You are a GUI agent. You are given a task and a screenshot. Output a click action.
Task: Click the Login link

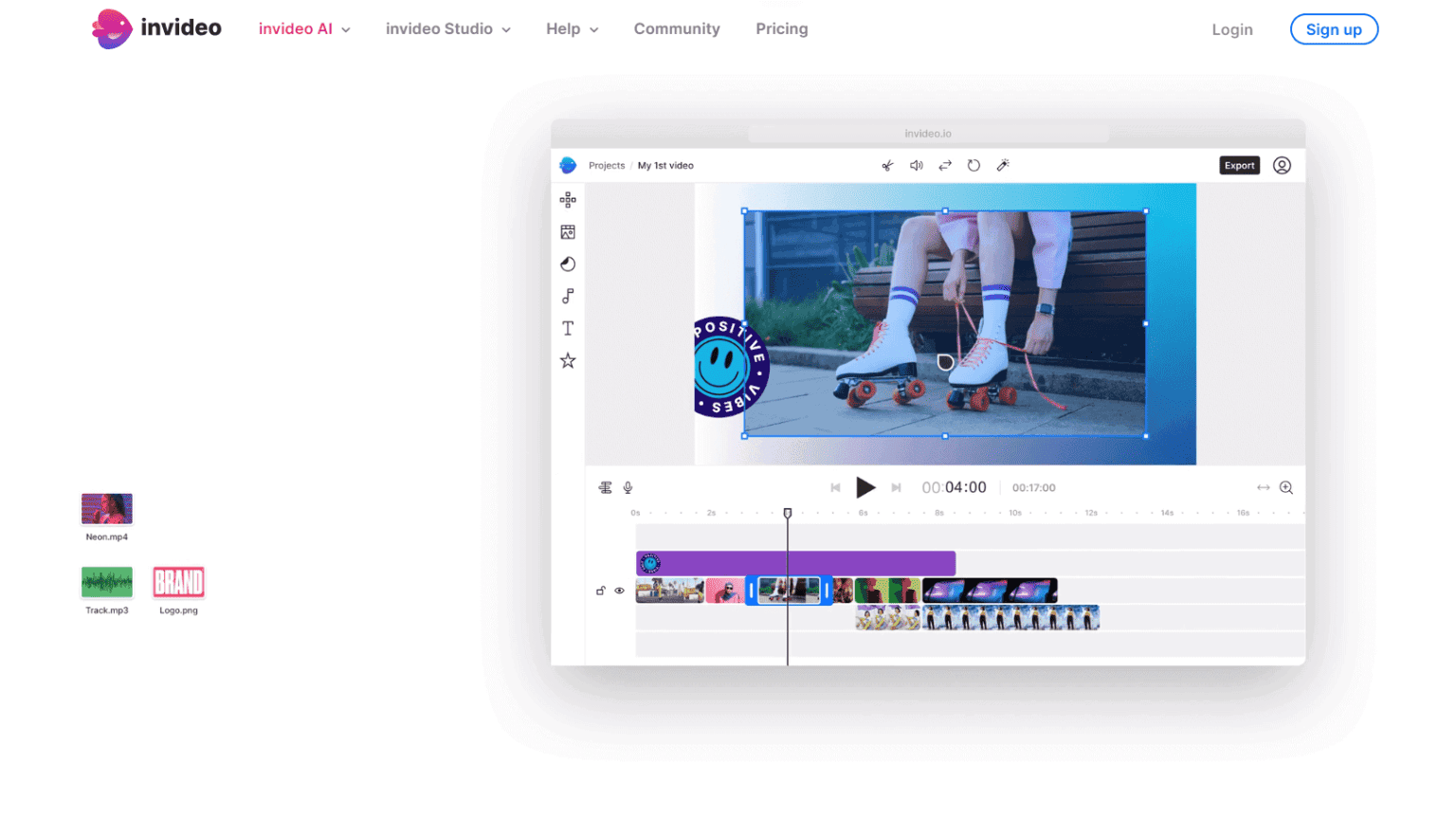pos(1231,30)
